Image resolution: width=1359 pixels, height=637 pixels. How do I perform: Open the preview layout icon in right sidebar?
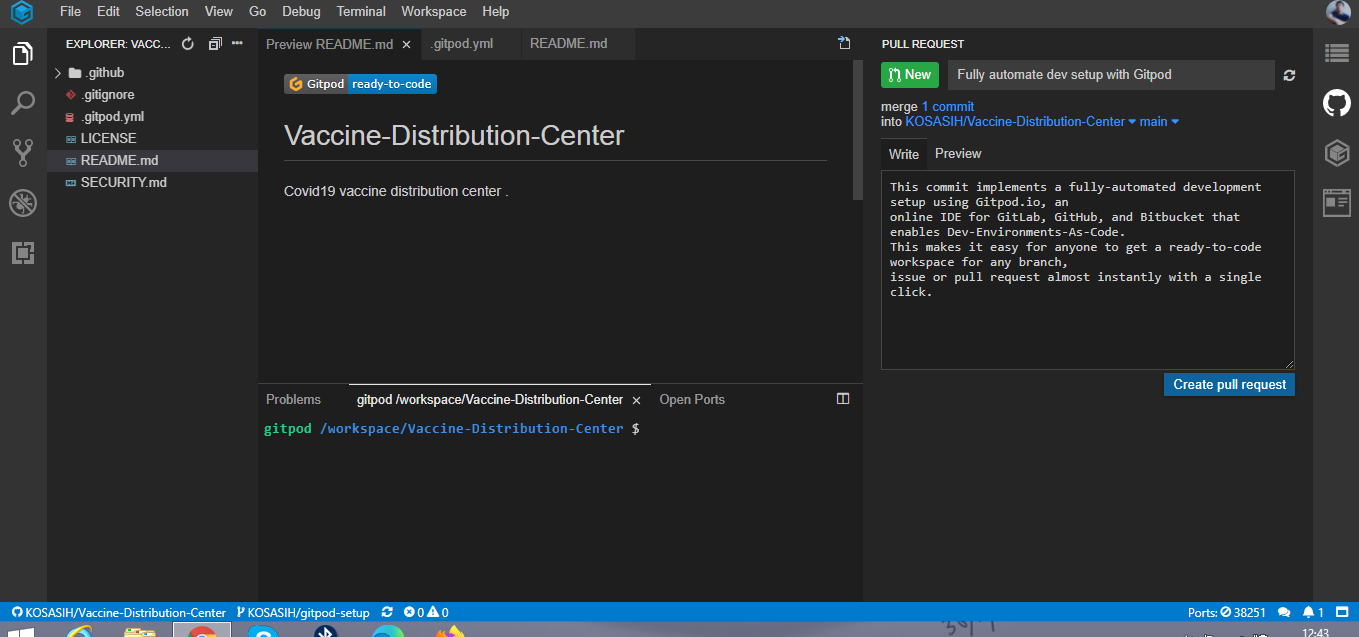coord(1337,203)
